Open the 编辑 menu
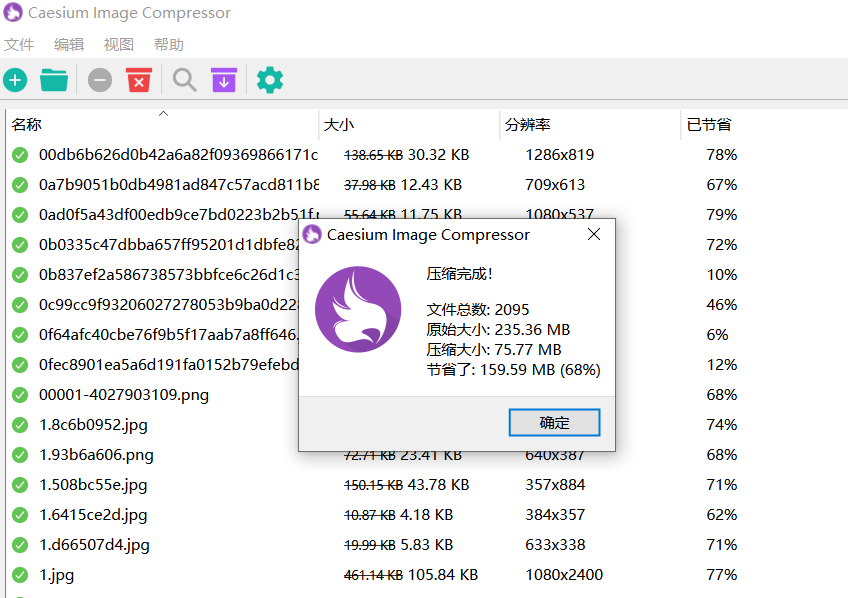Image resolution: width=848 pixels, height=598 pixels. [x=69, y=45]
